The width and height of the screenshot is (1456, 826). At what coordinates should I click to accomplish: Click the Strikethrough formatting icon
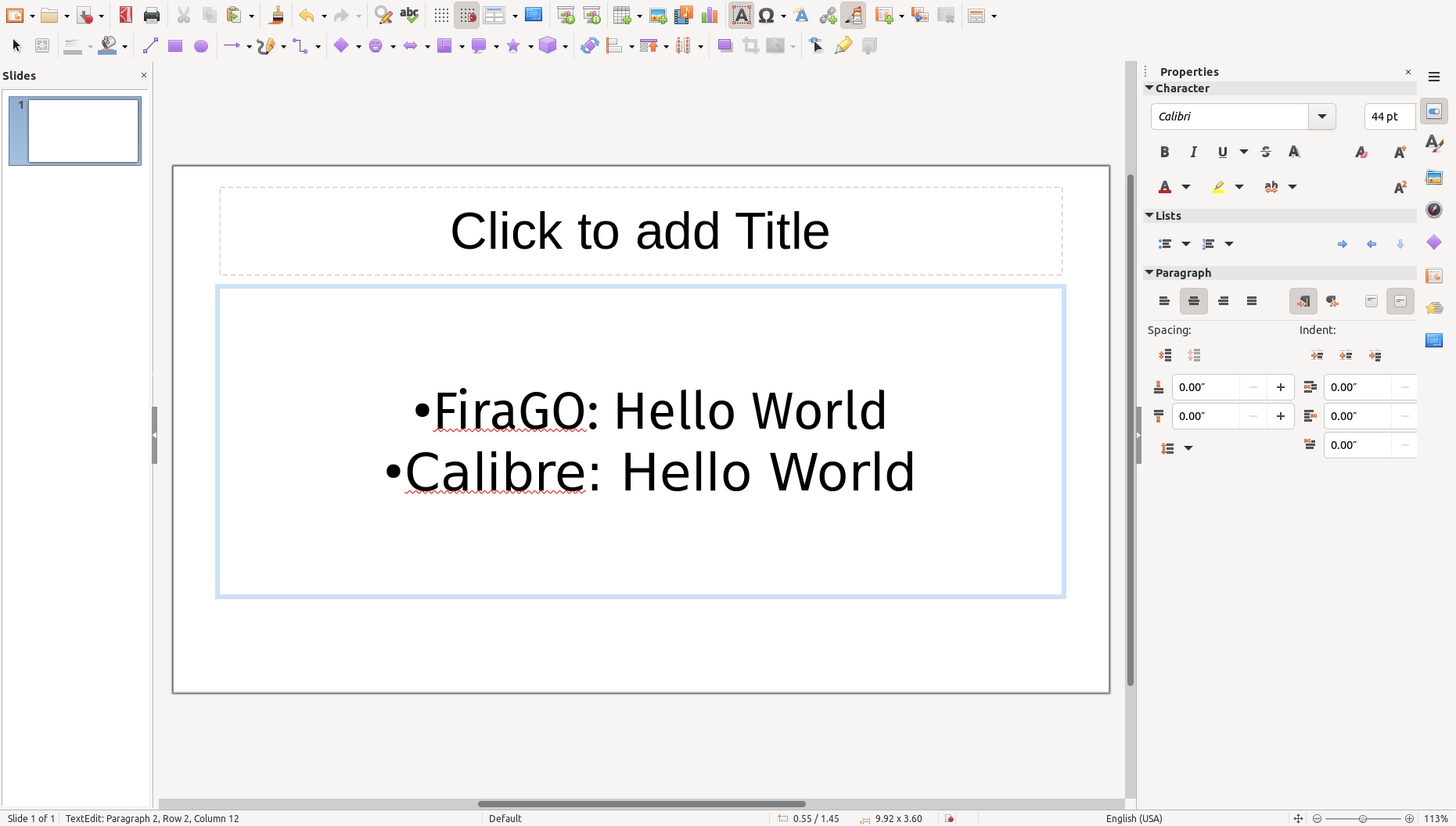[x=1266, y=152]
